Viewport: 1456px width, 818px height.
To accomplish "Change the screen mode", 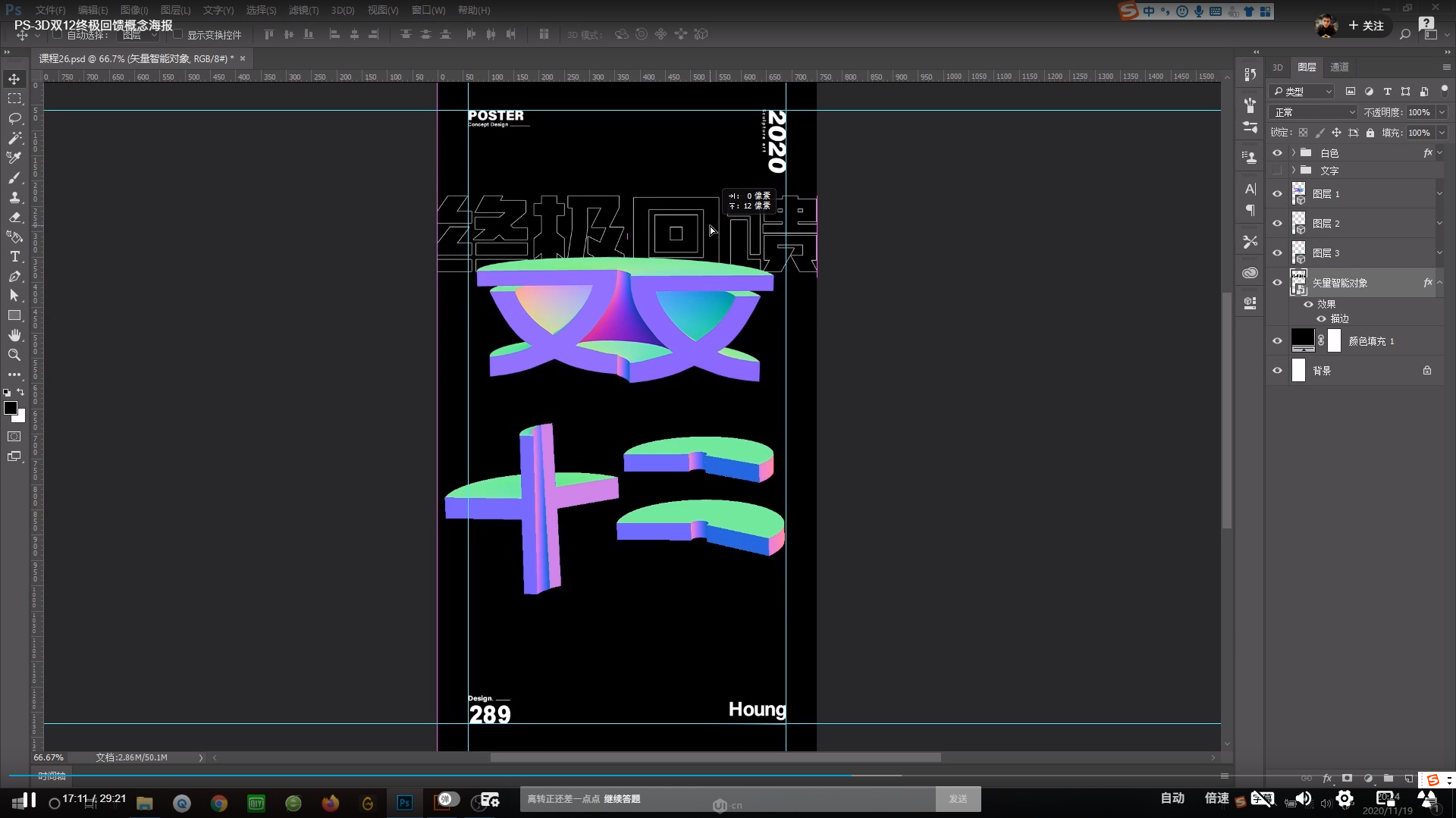I will click(x=14, y=456).
